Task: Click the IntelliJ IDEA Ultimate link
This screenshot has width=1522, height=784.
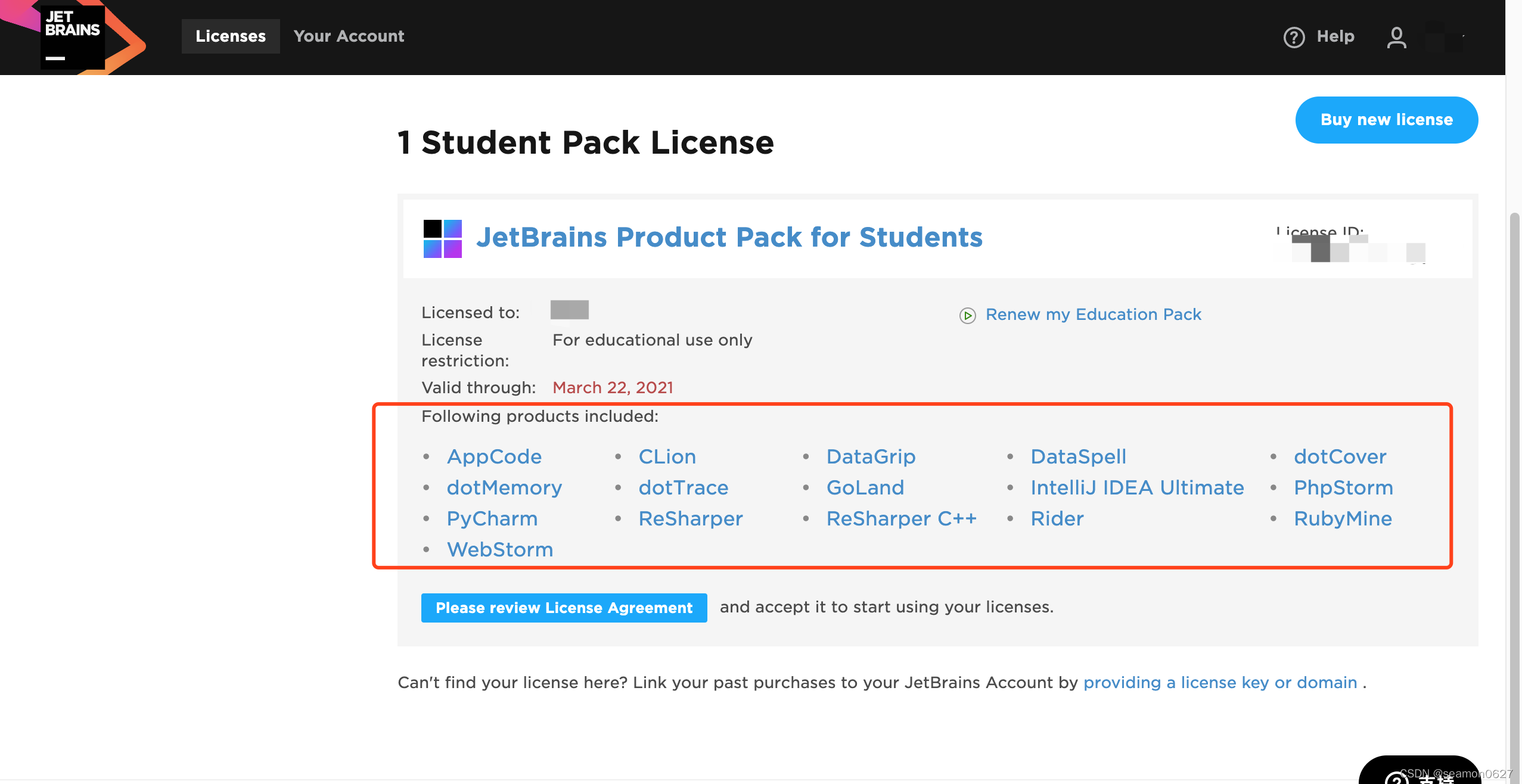Action: pyautogui.click(x=1138, y=487)
